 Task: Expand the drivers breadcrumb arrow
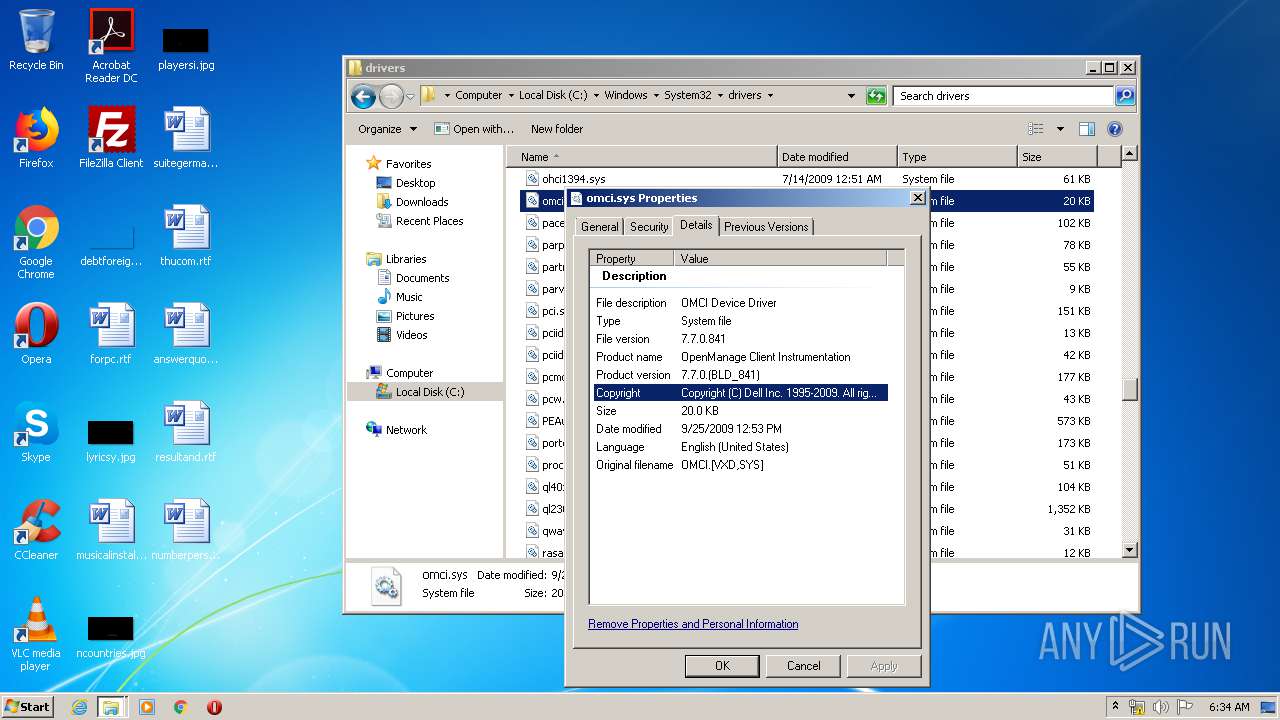click(x=771, y=96)
